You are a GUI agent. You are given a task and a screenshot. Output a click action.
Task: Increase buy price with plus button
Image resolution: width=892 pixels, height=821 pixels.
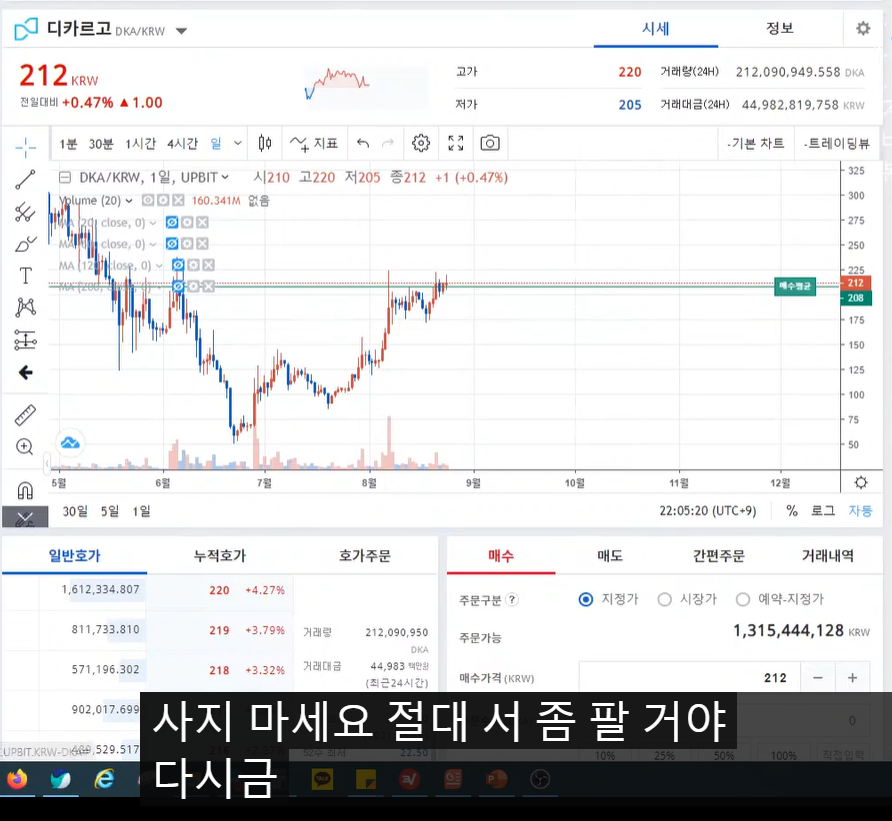coord(852,678)
